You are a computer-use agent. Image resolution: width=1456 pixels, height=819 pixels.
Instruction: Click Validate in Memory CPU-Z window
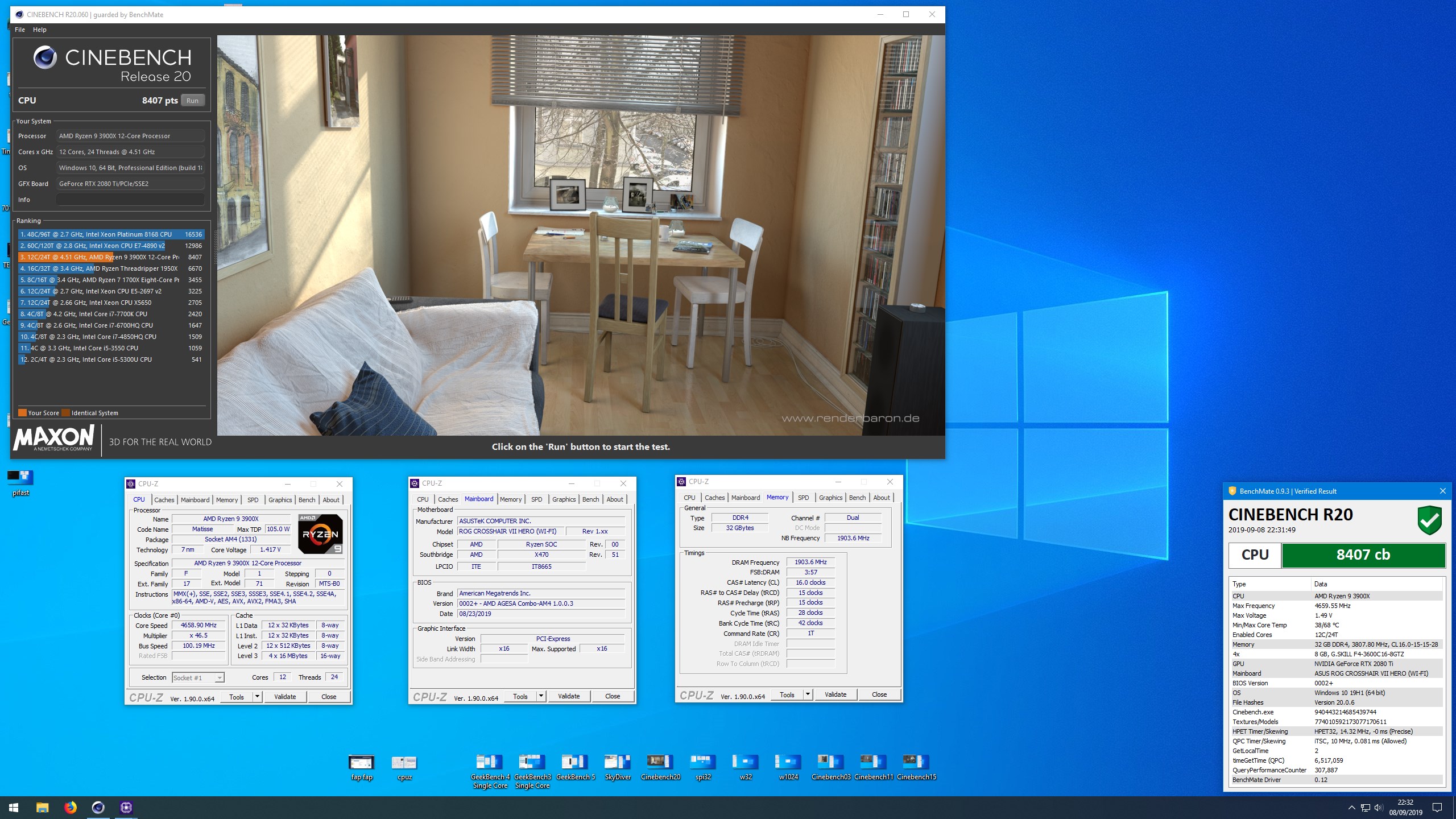[x=835, y=694]
